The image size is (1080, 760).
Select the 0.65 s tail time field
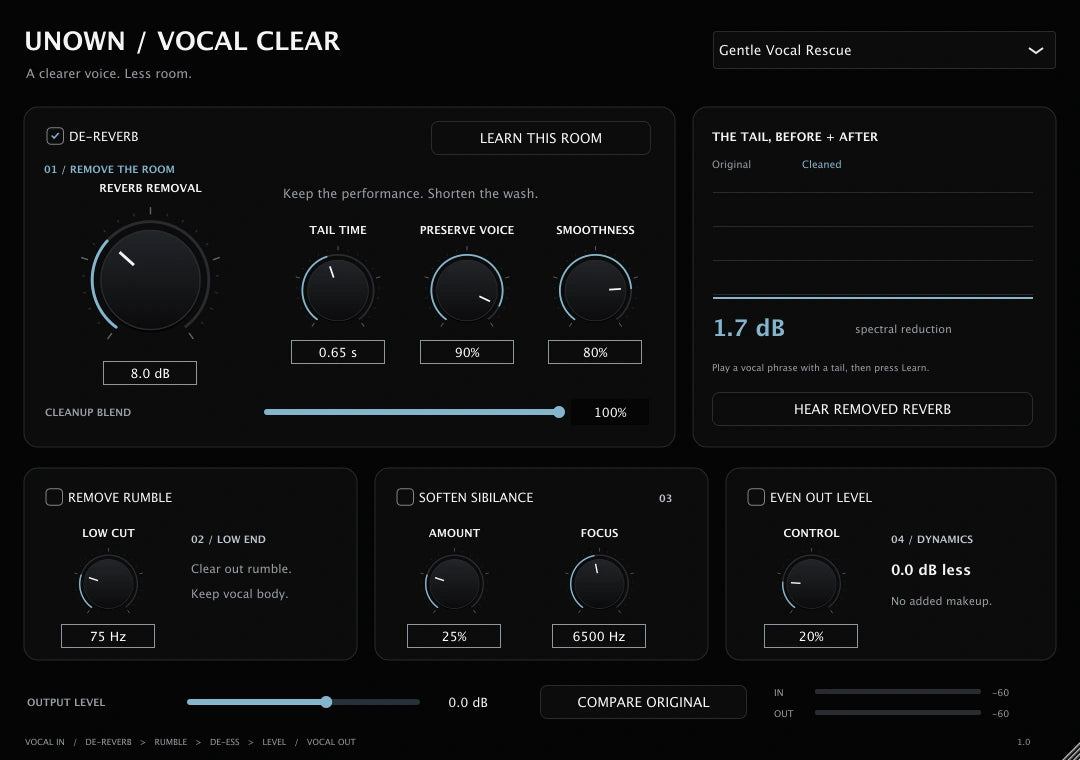pos(338,352)
